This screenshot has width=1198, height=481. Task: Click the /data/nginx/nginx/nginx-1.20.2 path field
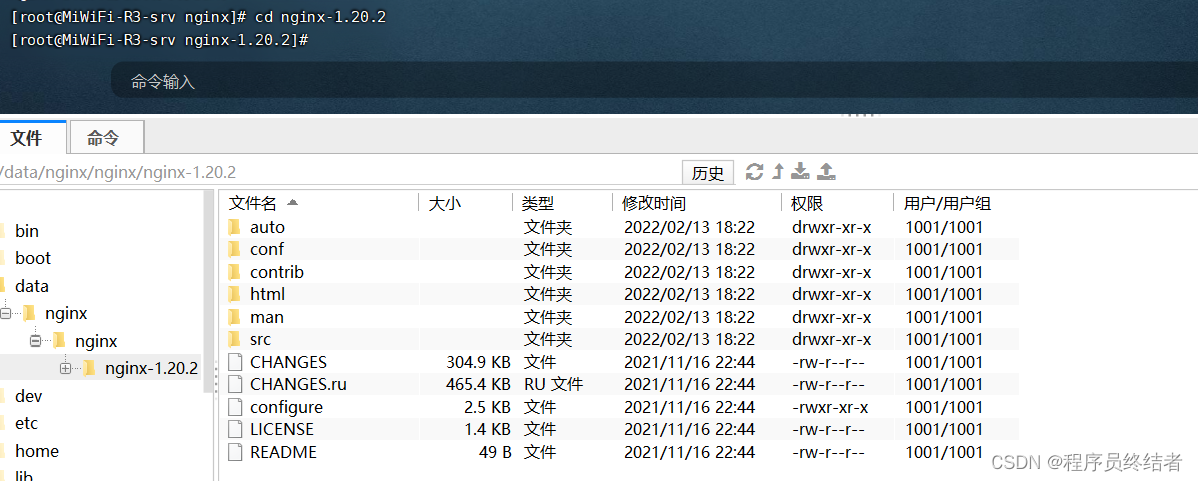pos(340,172)
